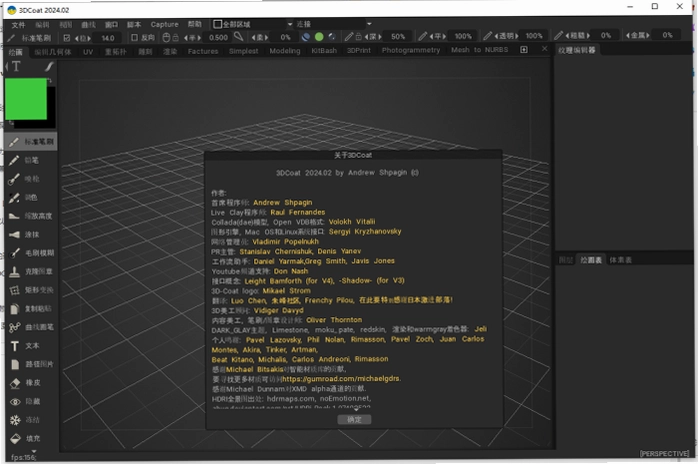Decrease the 金属 metalness value with left arrow
The width and height of the screenshot is (698, 464).
coord(628,35)
